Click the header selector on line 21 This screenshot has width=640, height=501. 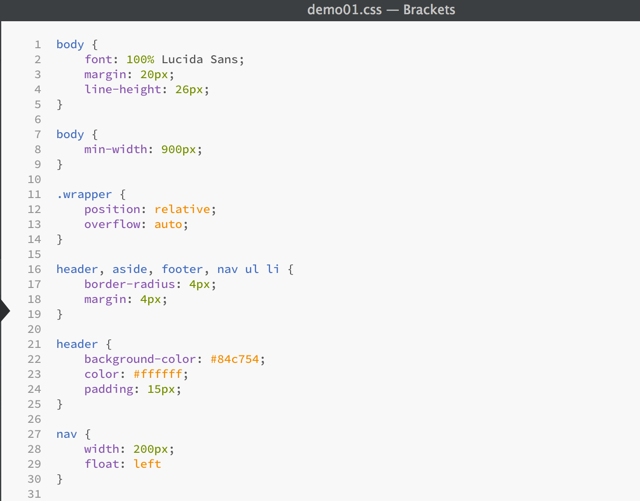pos(77,344)
